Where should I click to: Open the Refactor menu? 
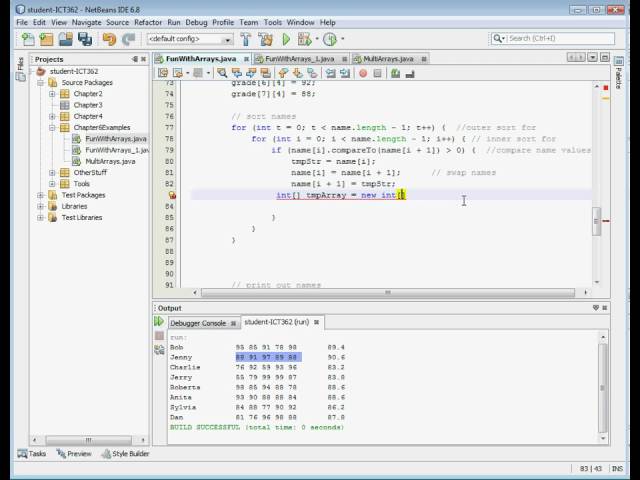[148, 22]
